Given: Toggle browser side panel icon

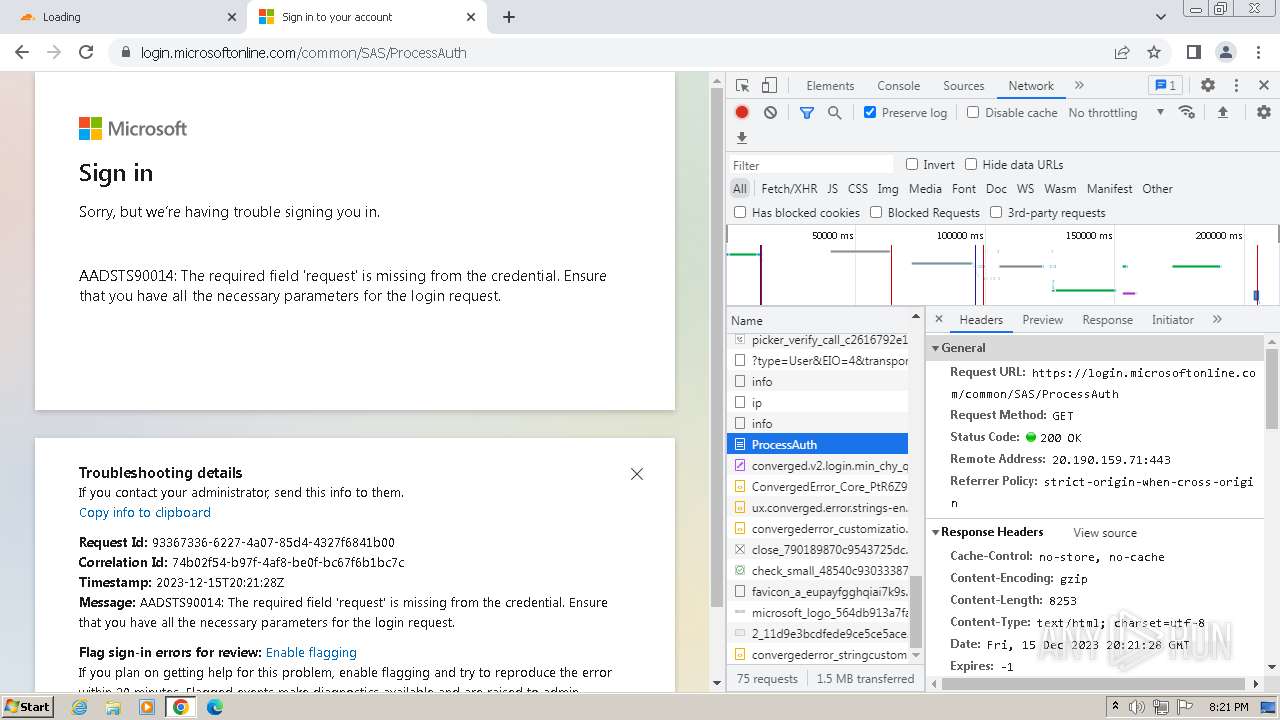Looking at the screenshot, I should (x=1193, y=53).
